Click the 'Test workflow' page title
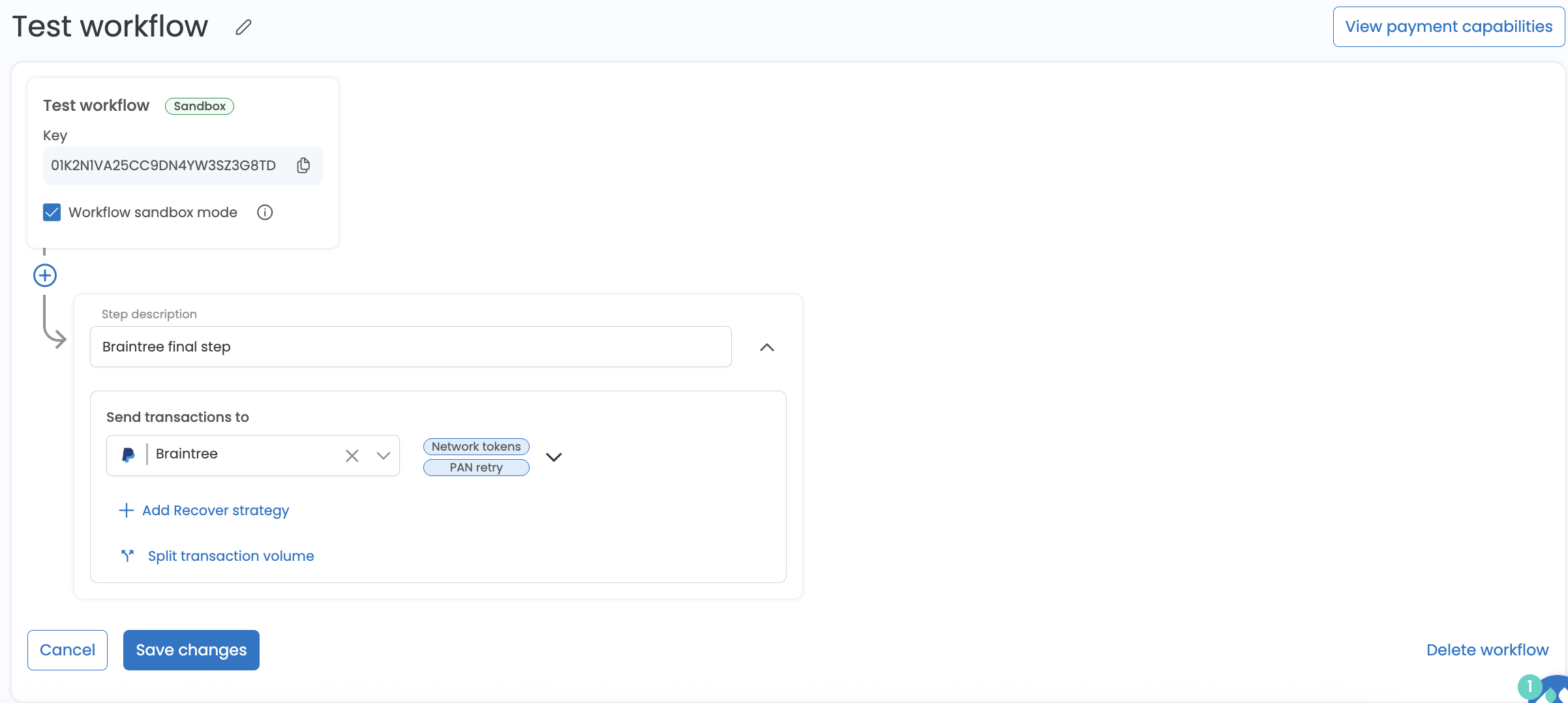This screenshot has width=1568, height=703. [110, 27]
